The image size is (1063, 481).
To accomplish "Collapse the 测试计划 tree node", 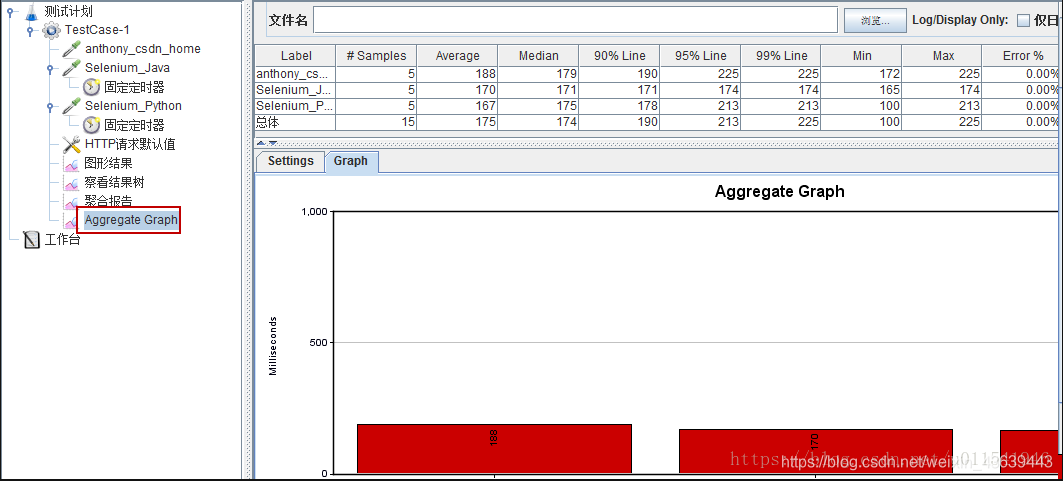I will (x=9, y=12).
